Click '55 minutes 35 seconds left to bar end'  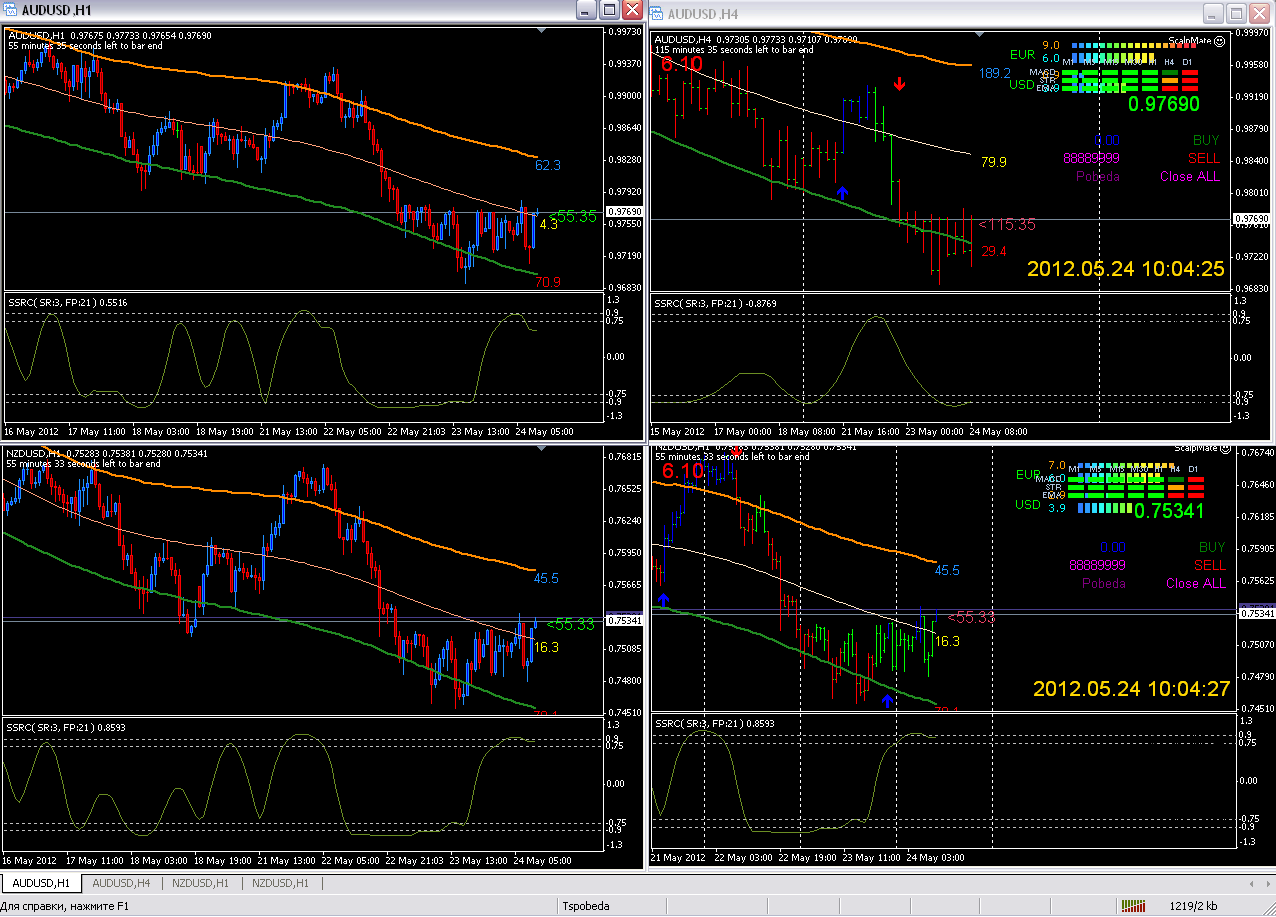83,44
